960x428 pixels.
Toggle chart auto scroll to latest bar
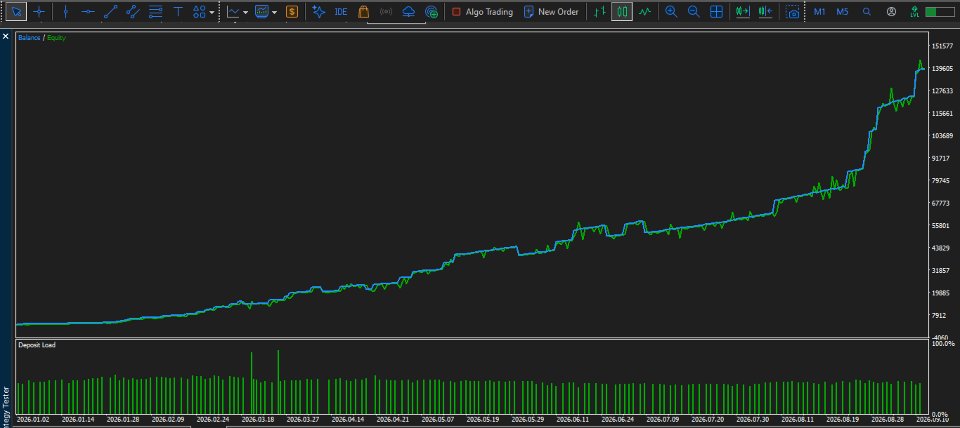pos(743,12)
